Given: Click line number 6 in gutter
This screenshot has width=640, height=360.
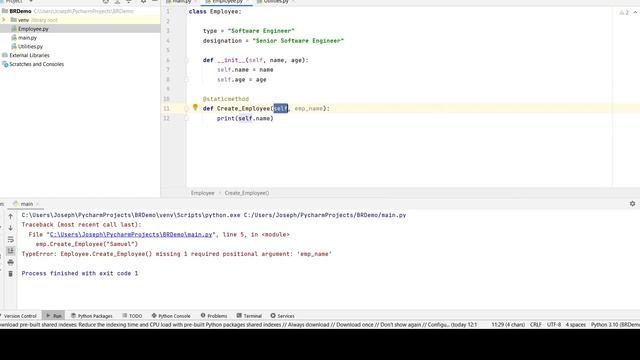Looking at the screenshot, I should pyautogui.click(x=167, y=60).
